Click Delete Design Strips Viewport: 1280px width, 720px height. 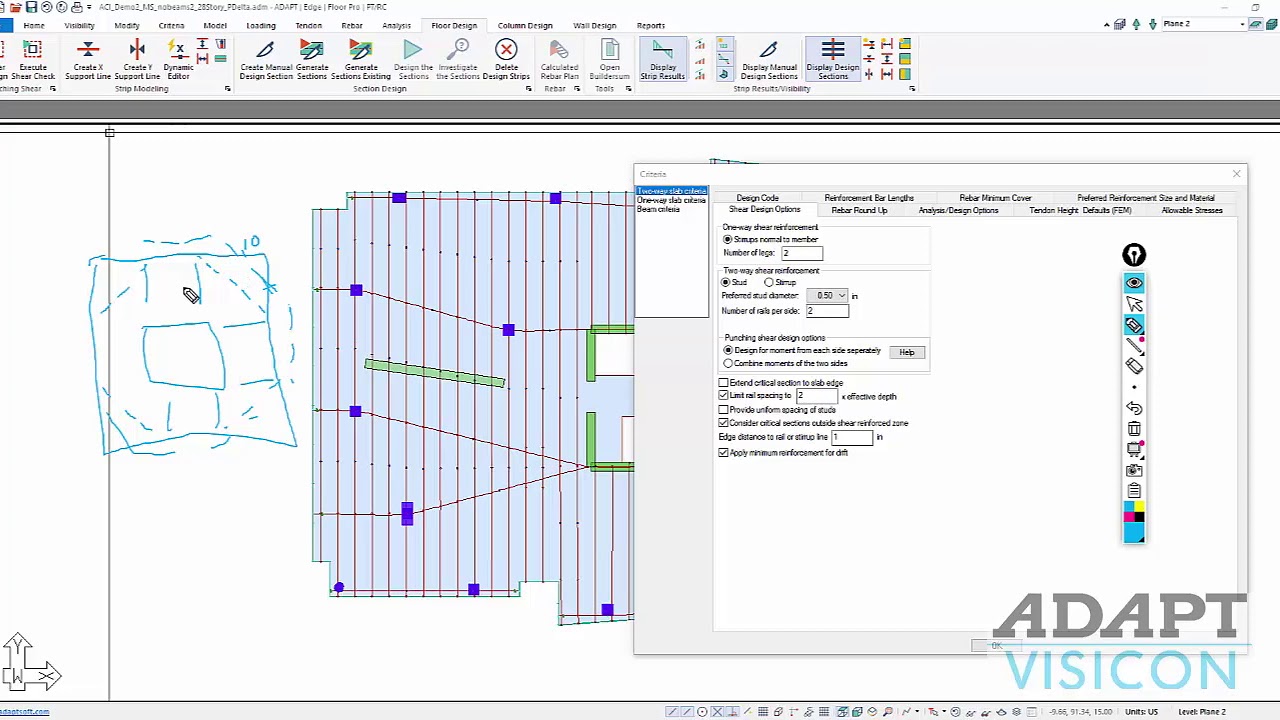pos(506,60)
